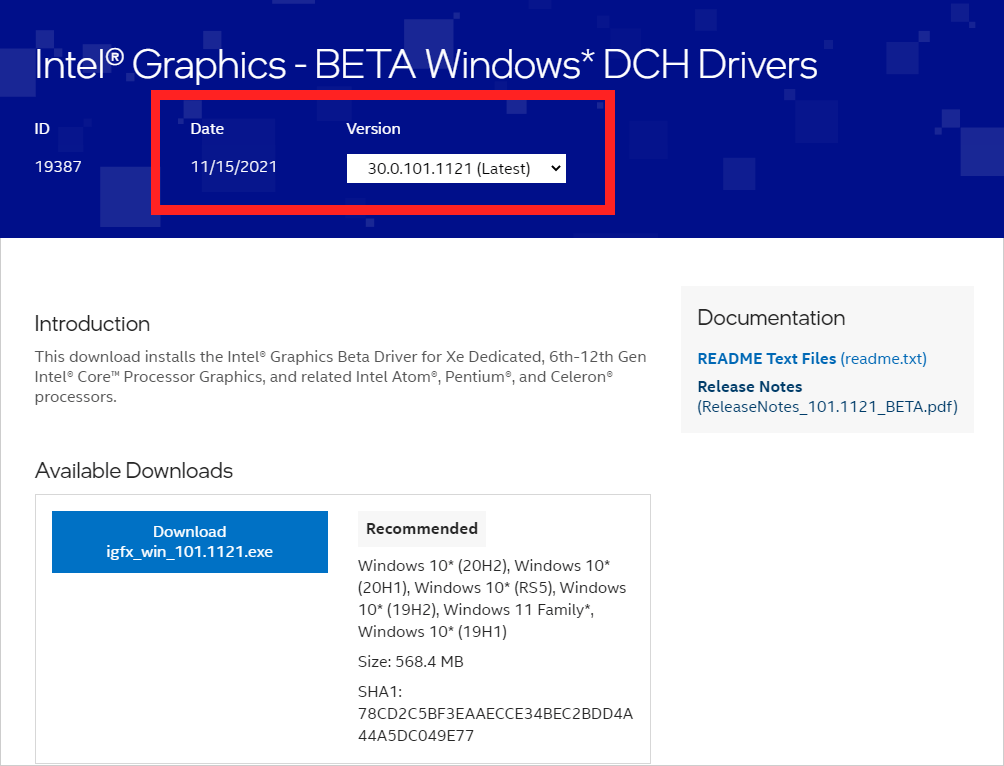Click the page title Intel Graphics BETA Windows DCH Drivers
The image size is (1004, 766).
point(426,65)
